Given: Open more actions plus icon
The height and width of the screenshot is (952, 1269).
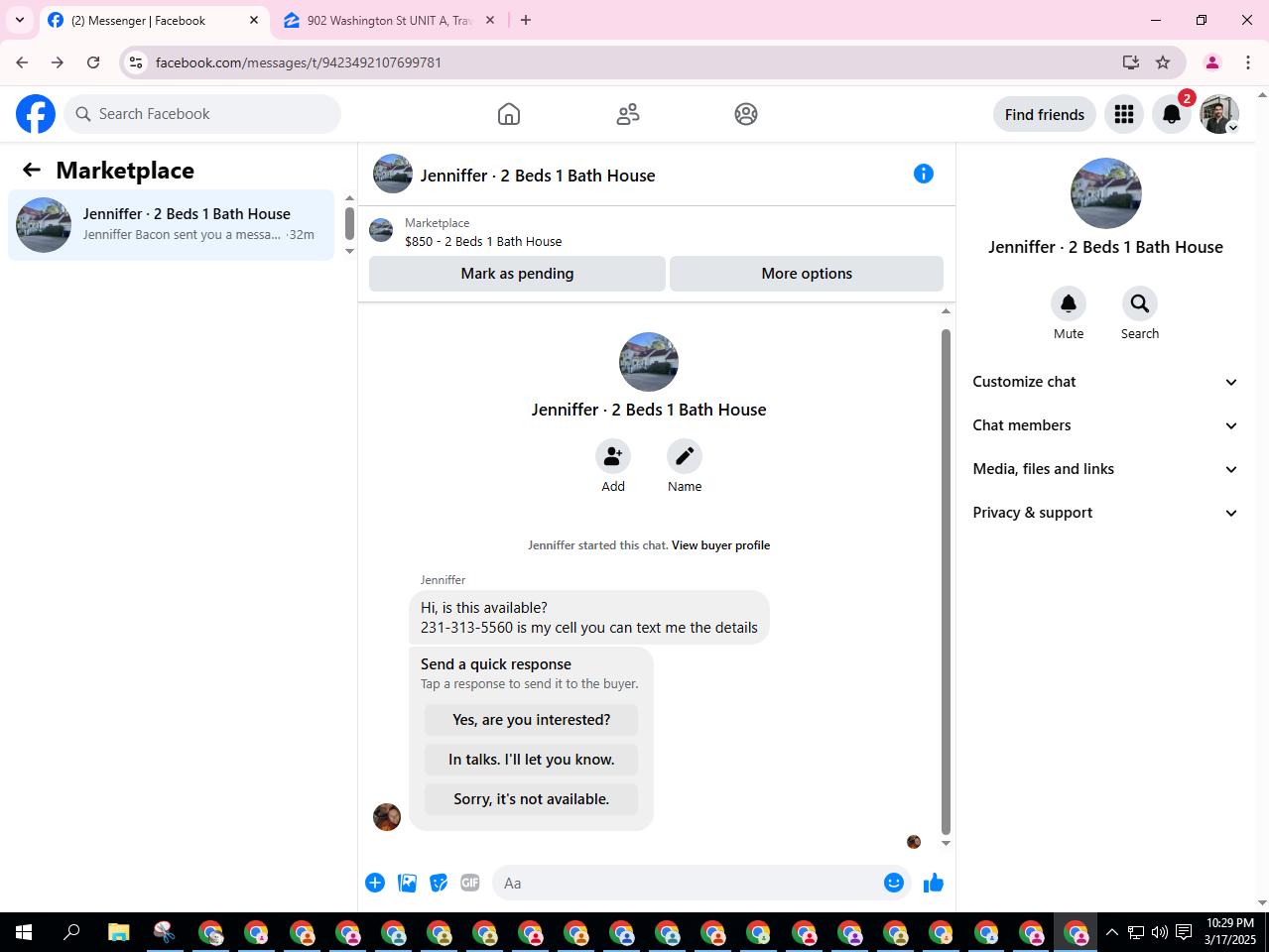Looking at the screenshot, I should coord(375,883).
